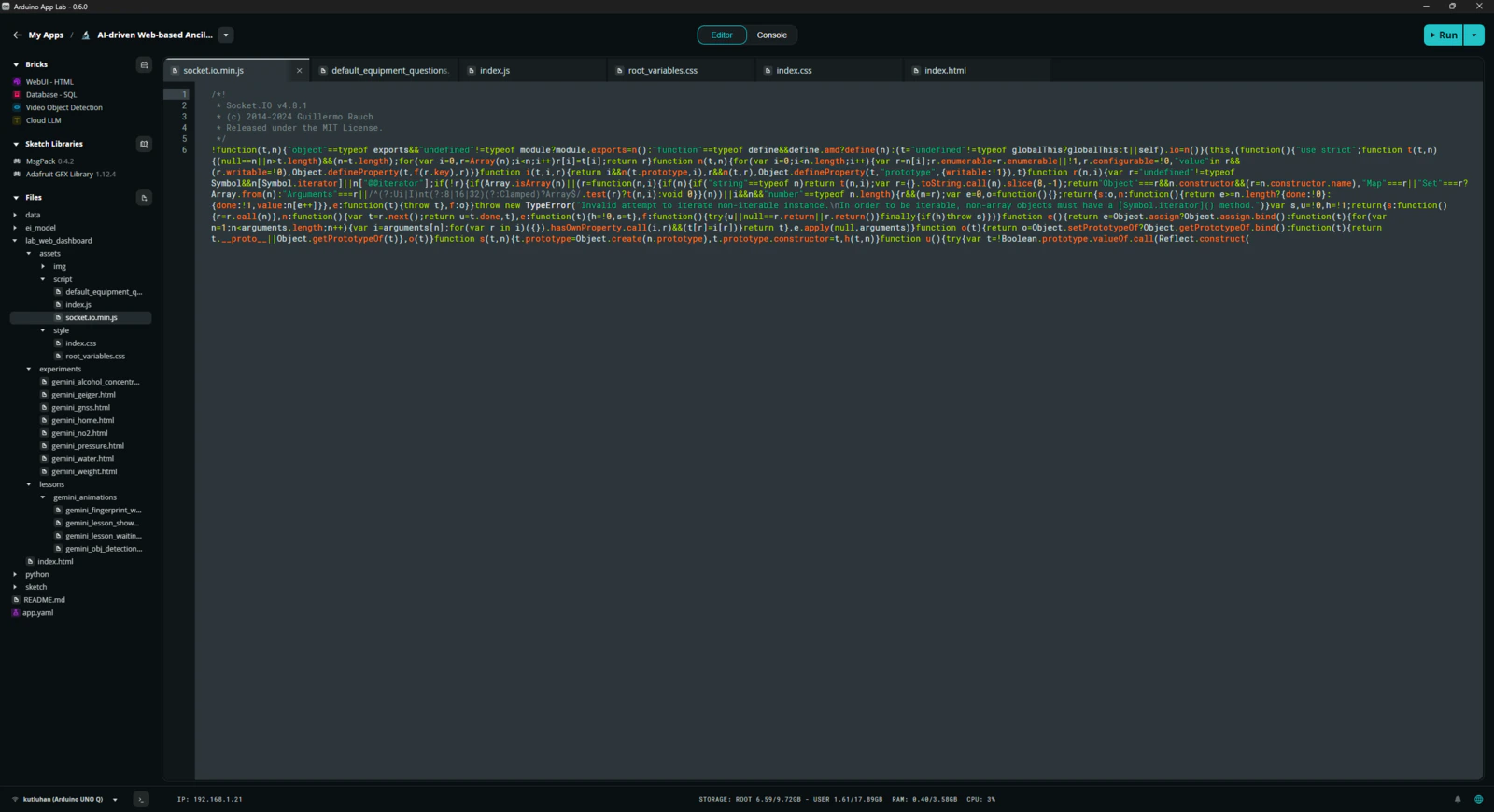Open the MsgPack library entry
Screen dimensions: 1494x812
pyautogui.click(x=49, y=161)
